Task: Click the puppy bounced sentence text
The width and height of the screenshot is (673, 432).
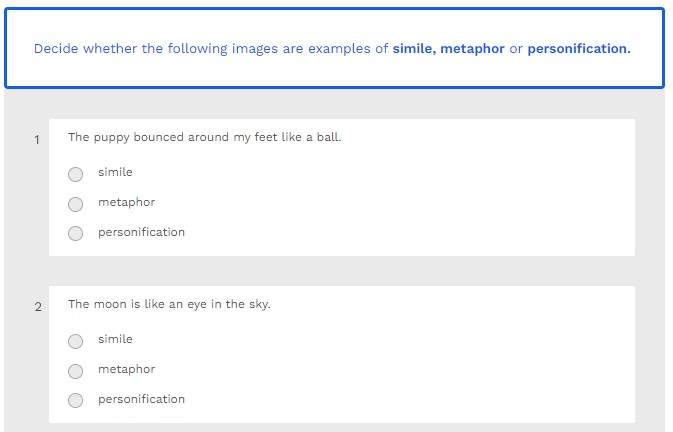Action: coord(204,137)
